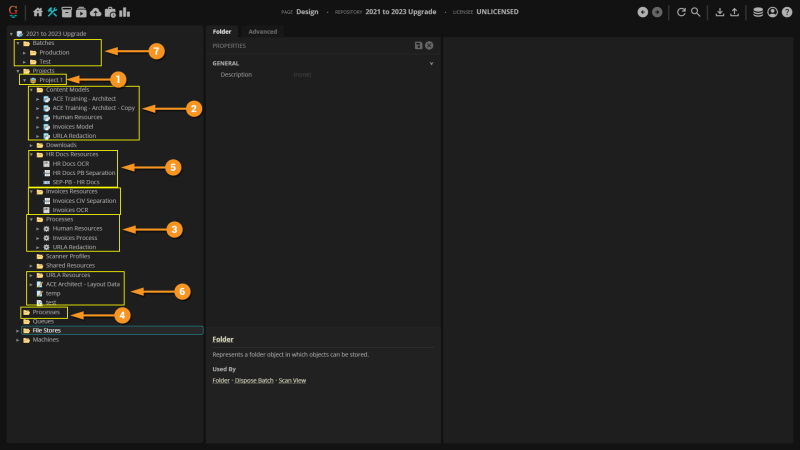Screen dimensions: 800x450
Task: Collapse the General properties section
Action: [432, 63]
